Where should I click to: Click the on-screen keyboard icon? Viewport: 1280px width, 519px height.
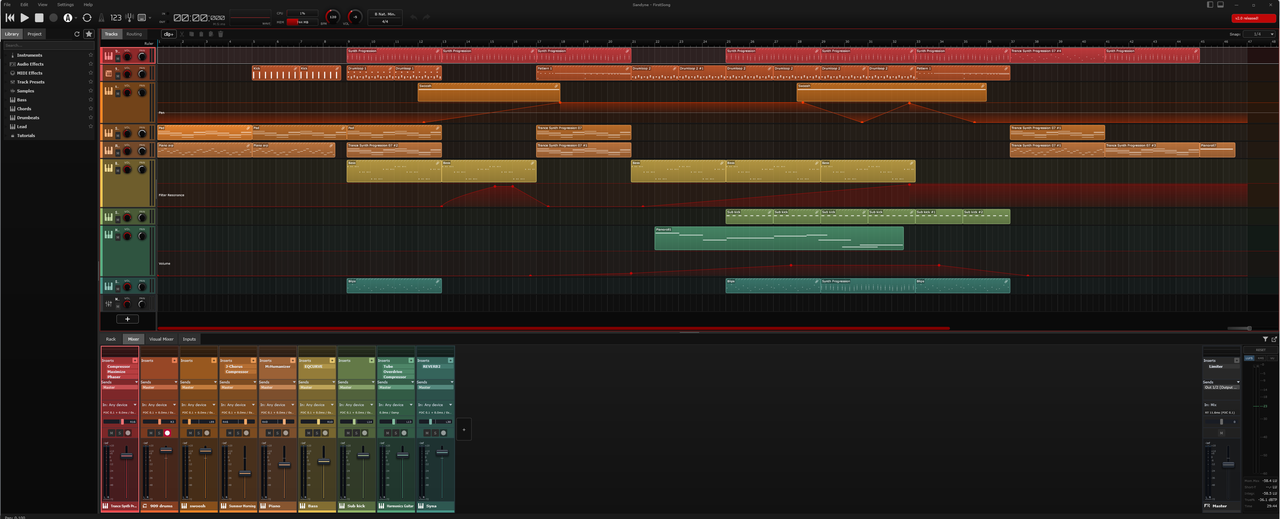click(142, 17)
